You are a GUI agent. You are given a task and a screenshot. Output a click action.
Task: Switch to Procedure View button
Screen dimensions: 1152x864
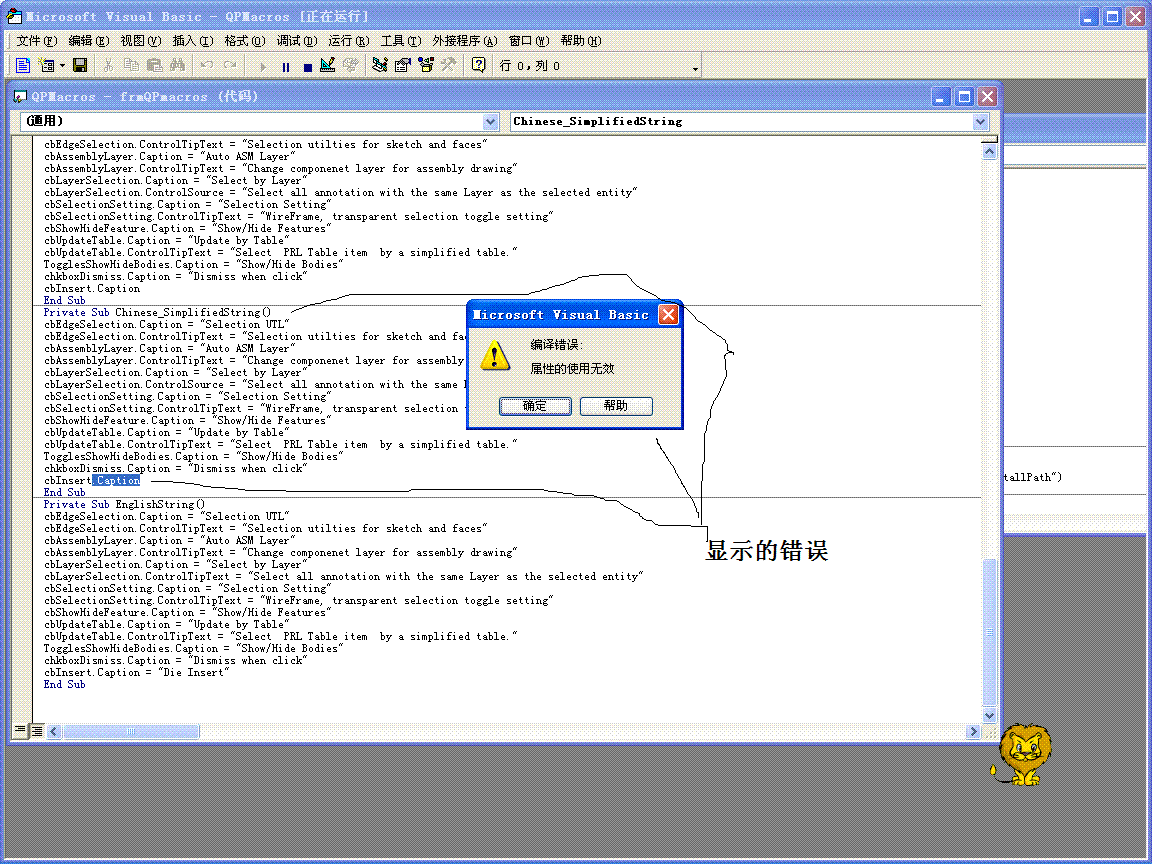[21, 731]
